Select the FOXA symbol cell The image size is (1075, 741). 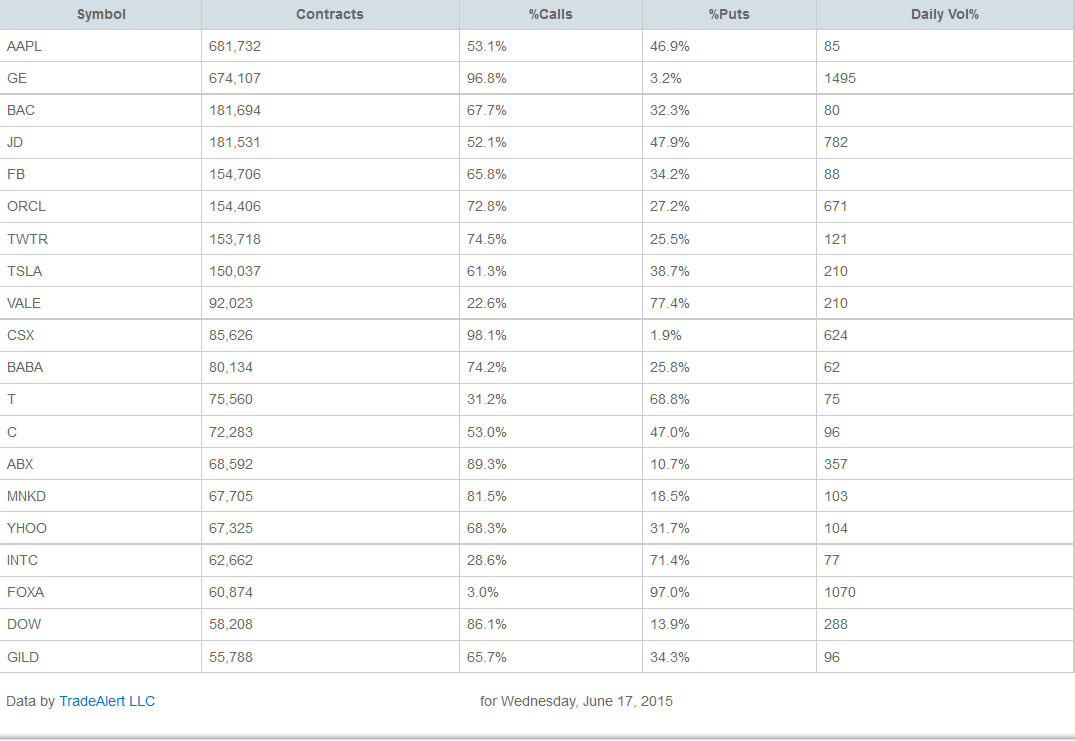25,592
